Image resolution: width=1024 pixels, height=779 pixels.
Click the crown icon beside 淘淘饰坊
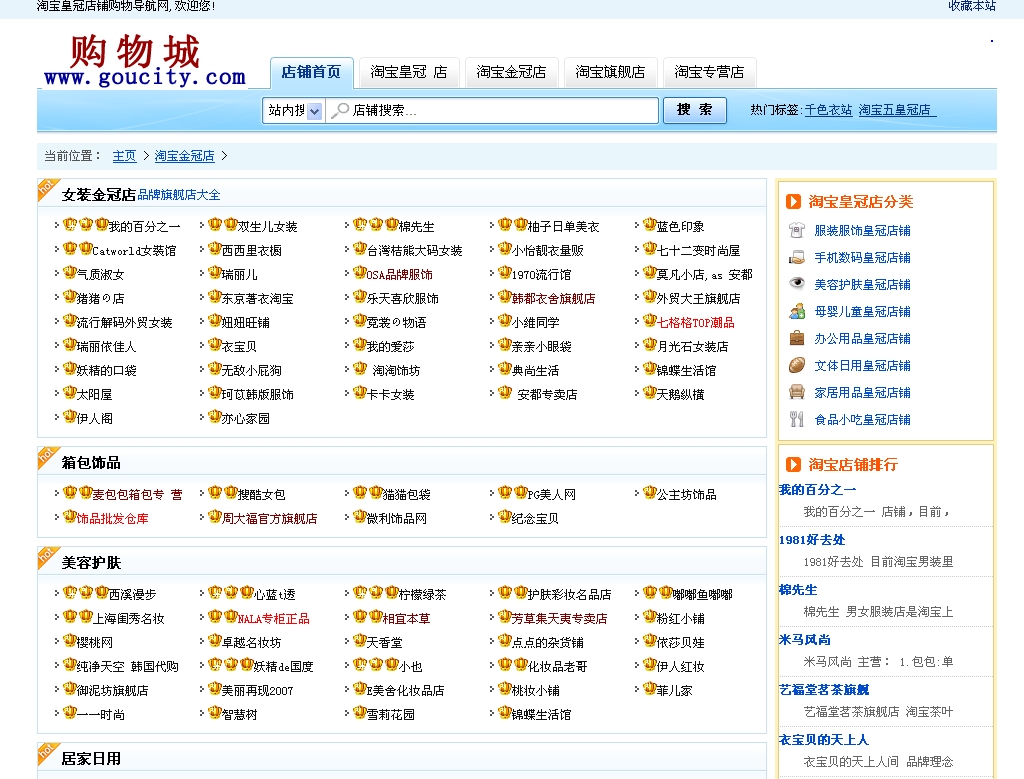pyautogui.click(x=360, y=368)
